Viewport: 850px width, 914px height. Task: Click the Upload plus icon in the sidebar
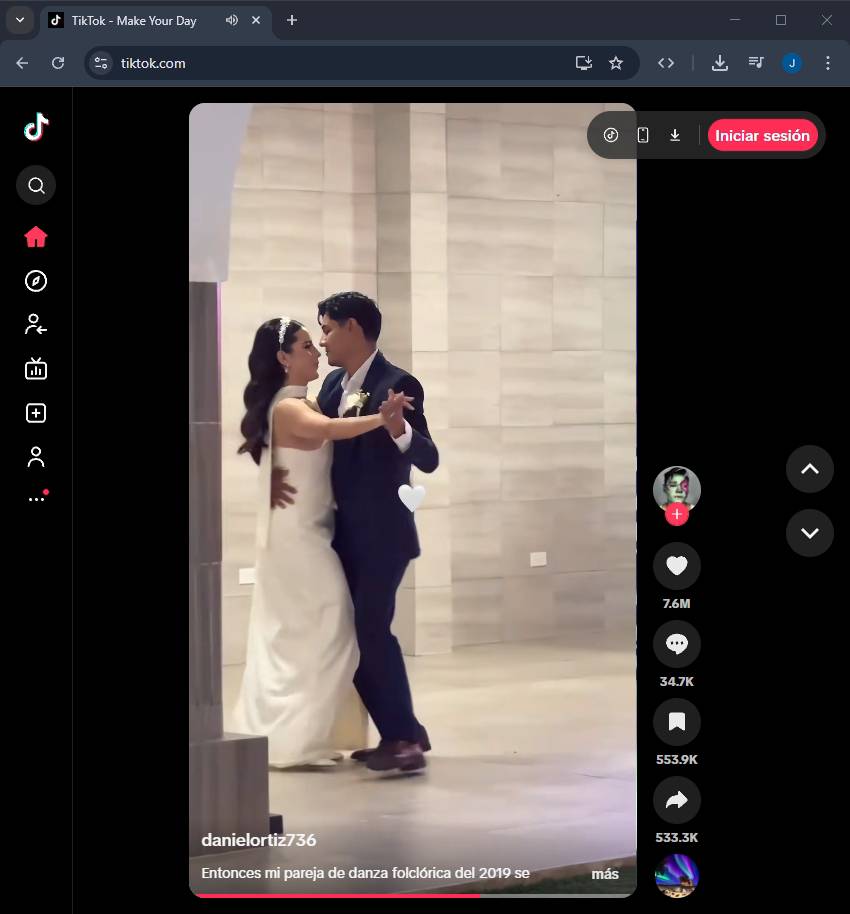(36, 413)
